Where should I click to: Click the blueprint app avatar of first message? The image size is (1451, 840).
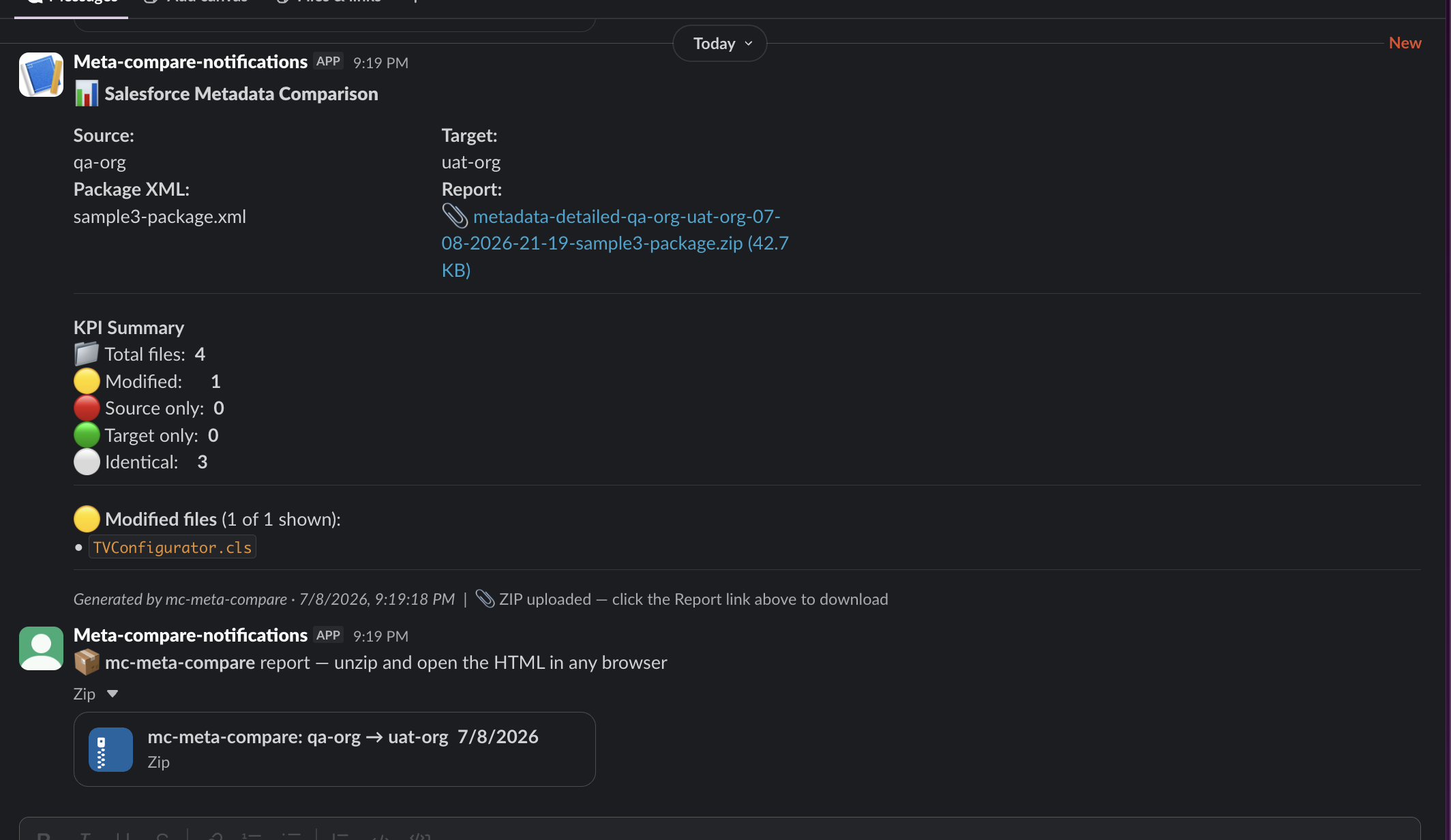(41, 74)
